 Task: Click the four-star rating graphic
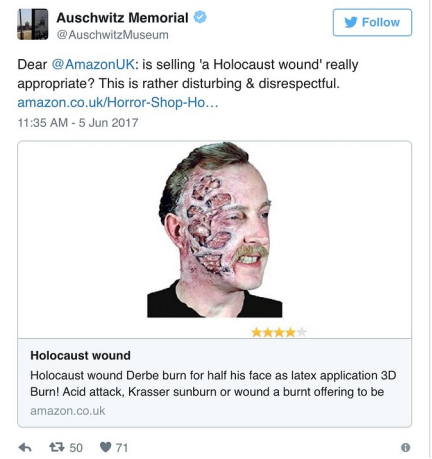[279, 332]
